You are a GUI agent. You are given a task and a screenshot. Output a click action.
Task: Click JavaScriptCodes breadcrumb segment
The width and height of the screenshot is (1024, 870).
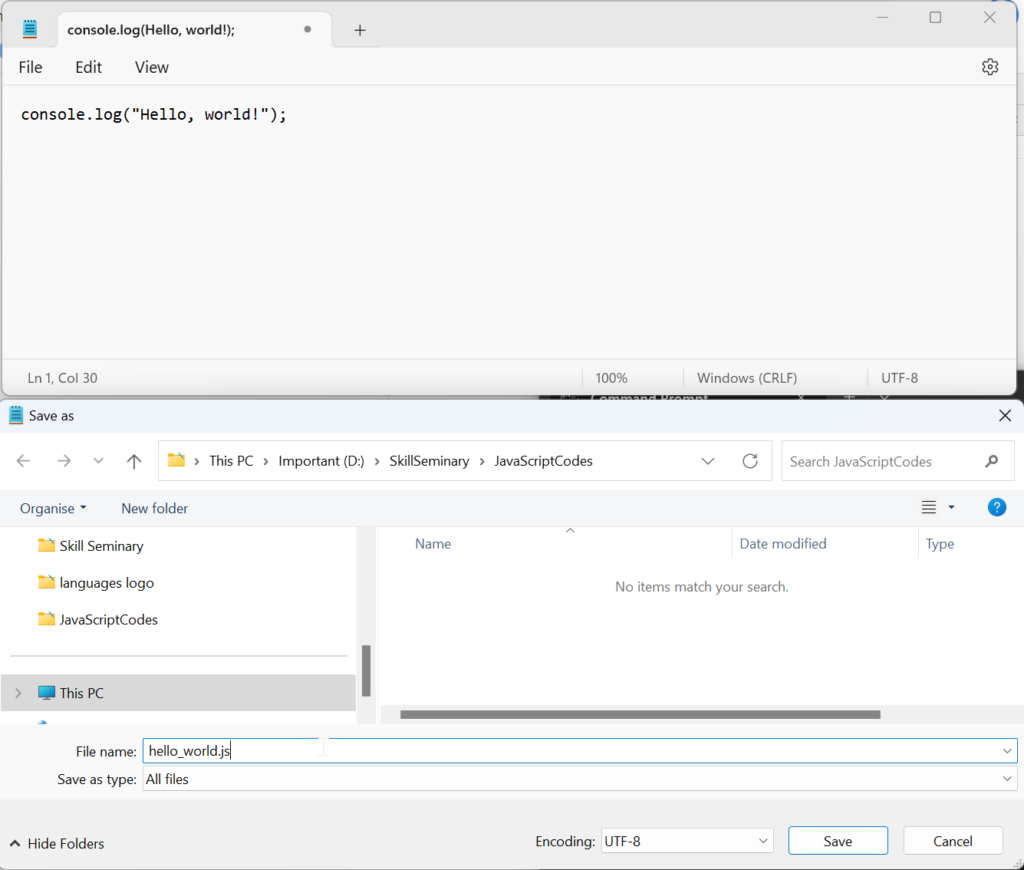pyautogui.click(x=543, y=461)
